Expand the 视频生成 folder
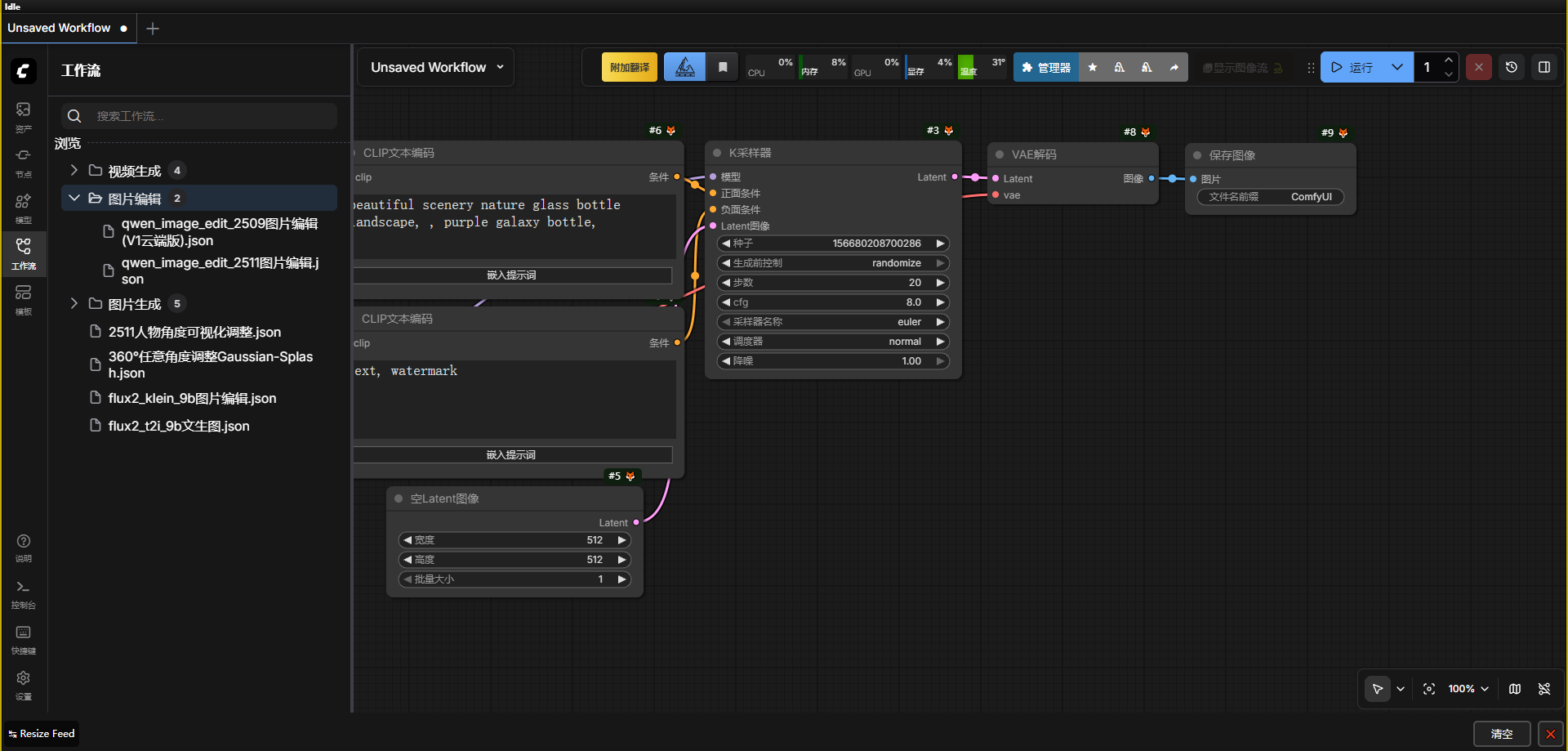This screenshot has height=751, width=1568. [74, 170]
